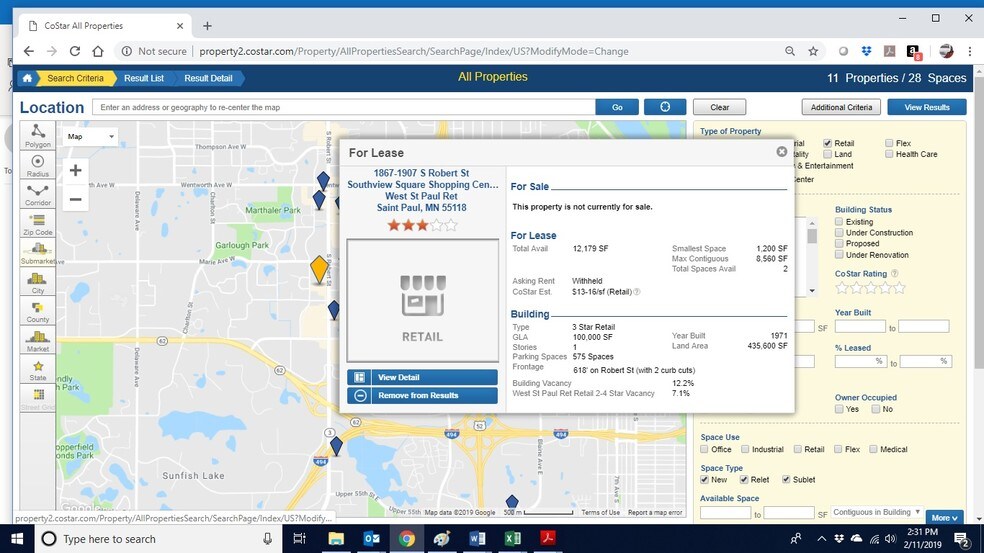Select the Polygon drawing tool
The image size is (984, 553).
click(x=37, y=136)
